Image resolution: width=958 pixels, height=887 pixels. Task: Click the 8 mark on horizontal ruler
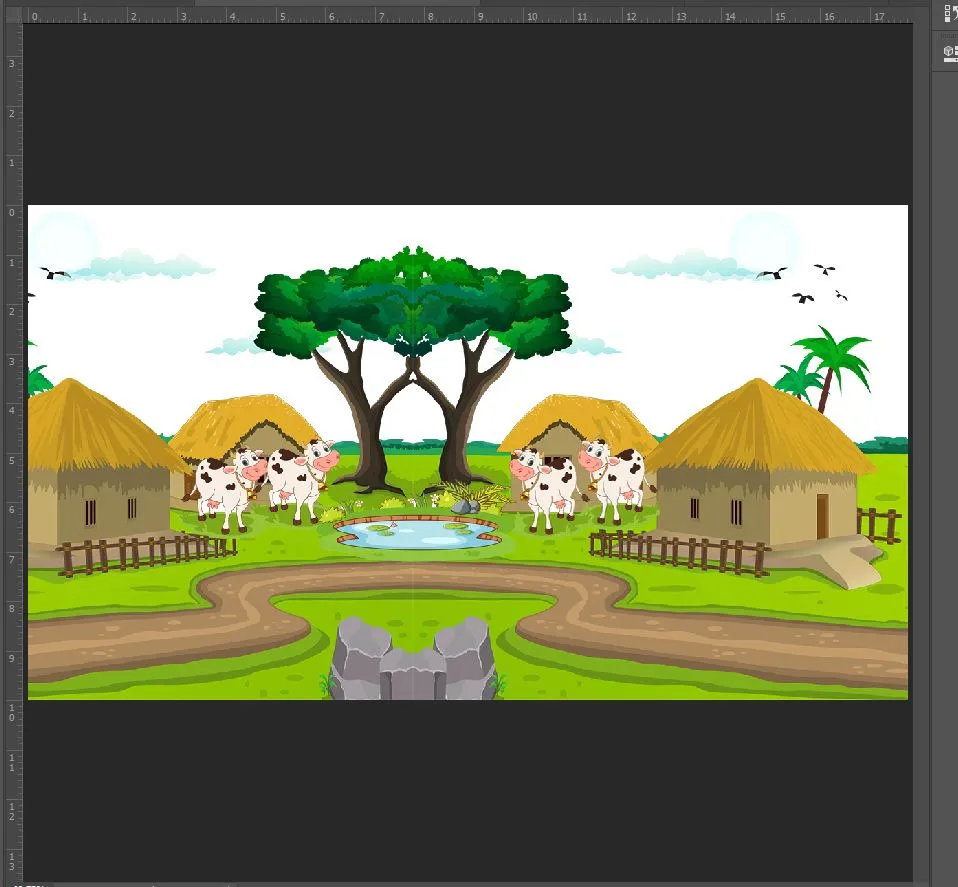coord(430,16)
